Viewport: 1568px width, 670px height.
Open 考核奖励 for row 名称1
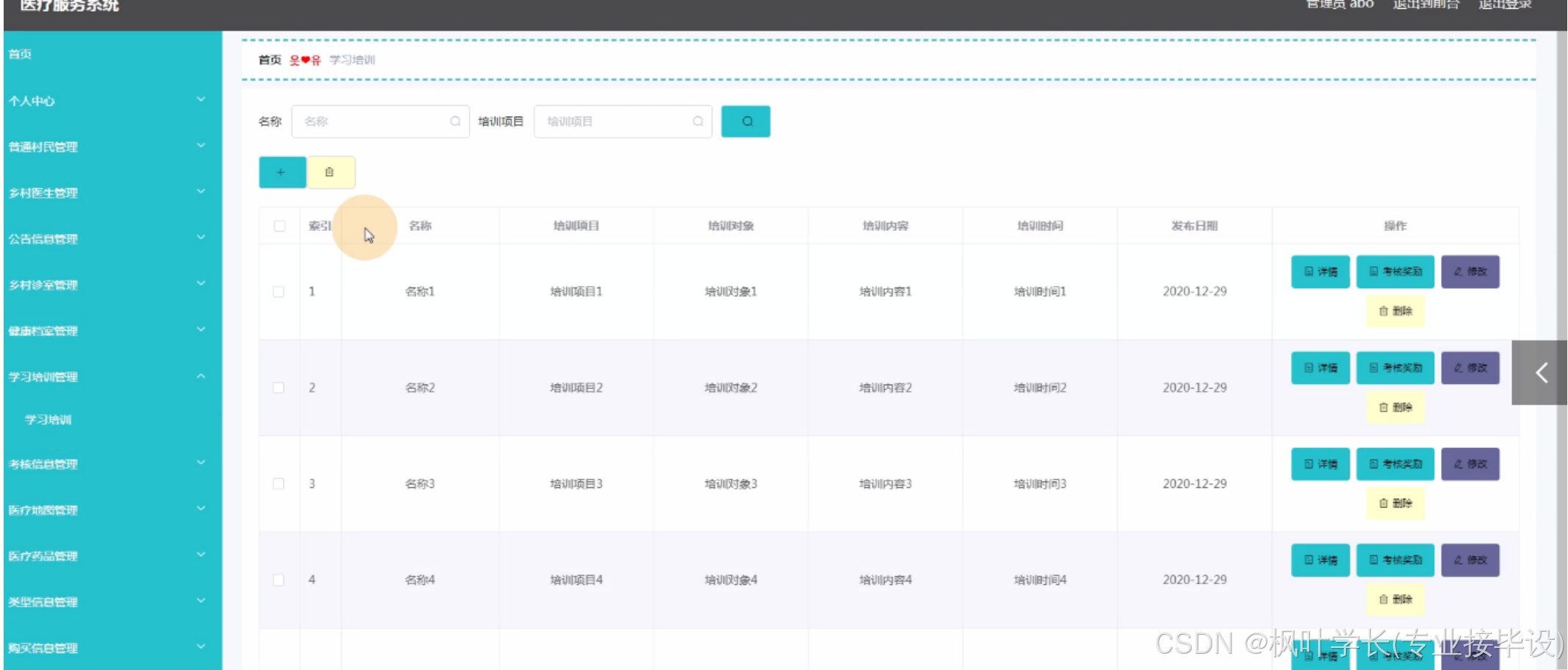point(1395,272)
